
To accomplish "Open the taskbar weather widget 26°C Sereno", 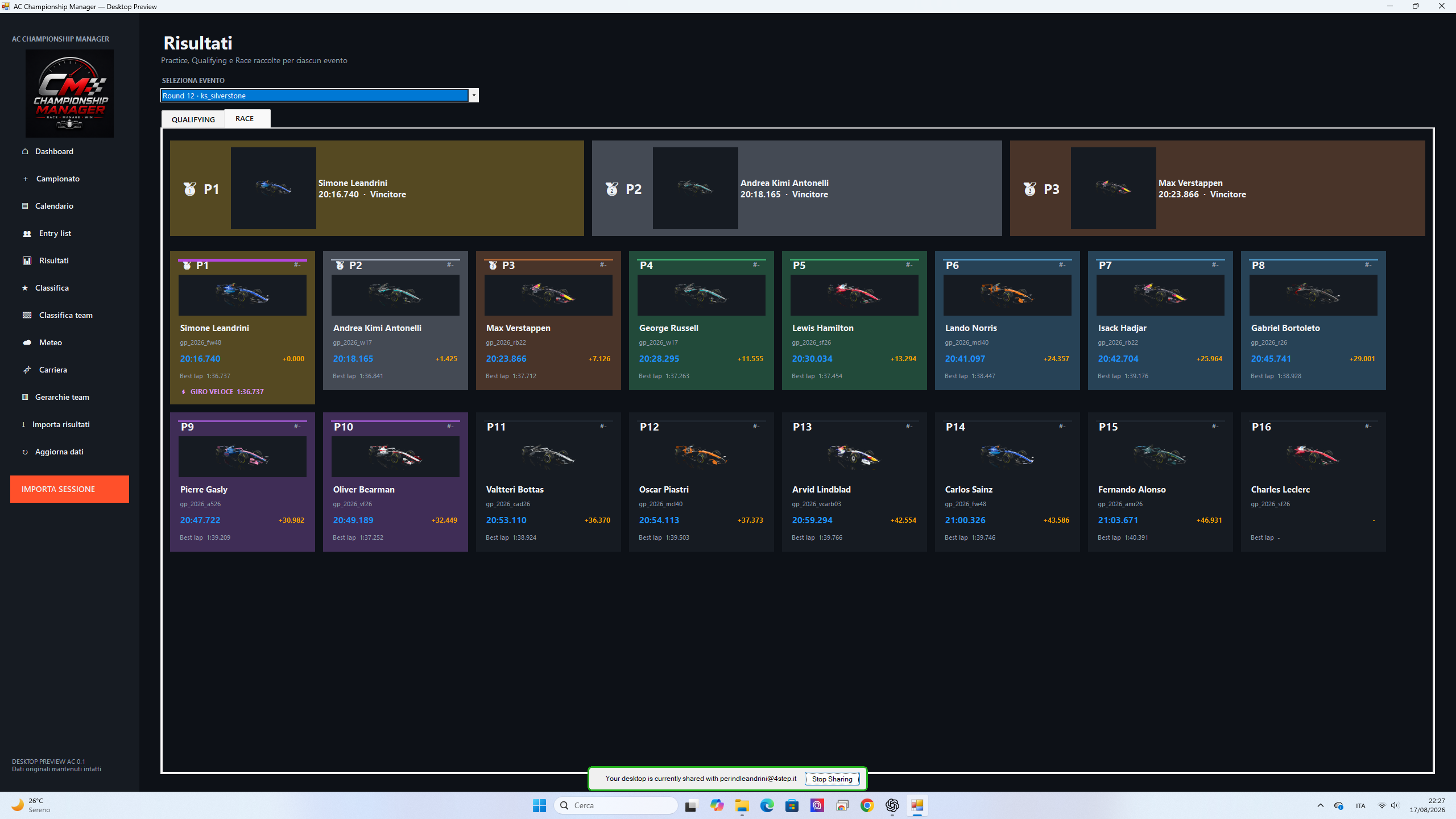I will tap(31, 805).
